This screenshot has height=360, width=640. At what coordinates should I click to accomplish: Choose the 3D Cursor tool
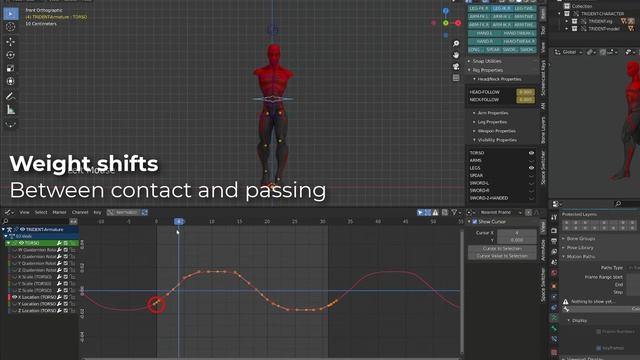point(11,27)
